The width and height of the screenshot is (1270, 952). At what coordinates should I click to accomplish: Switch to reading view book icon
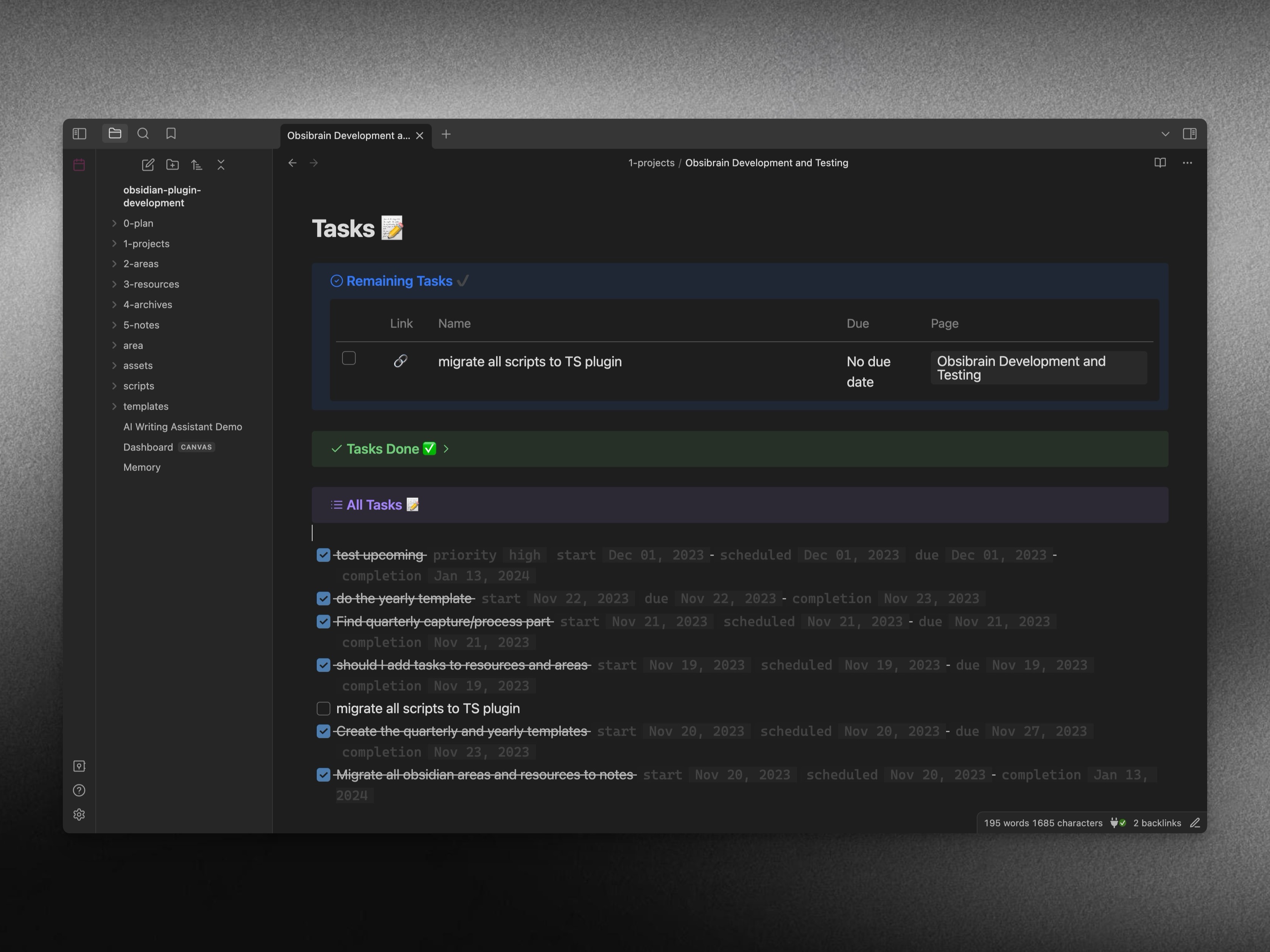pos(1160,163)
